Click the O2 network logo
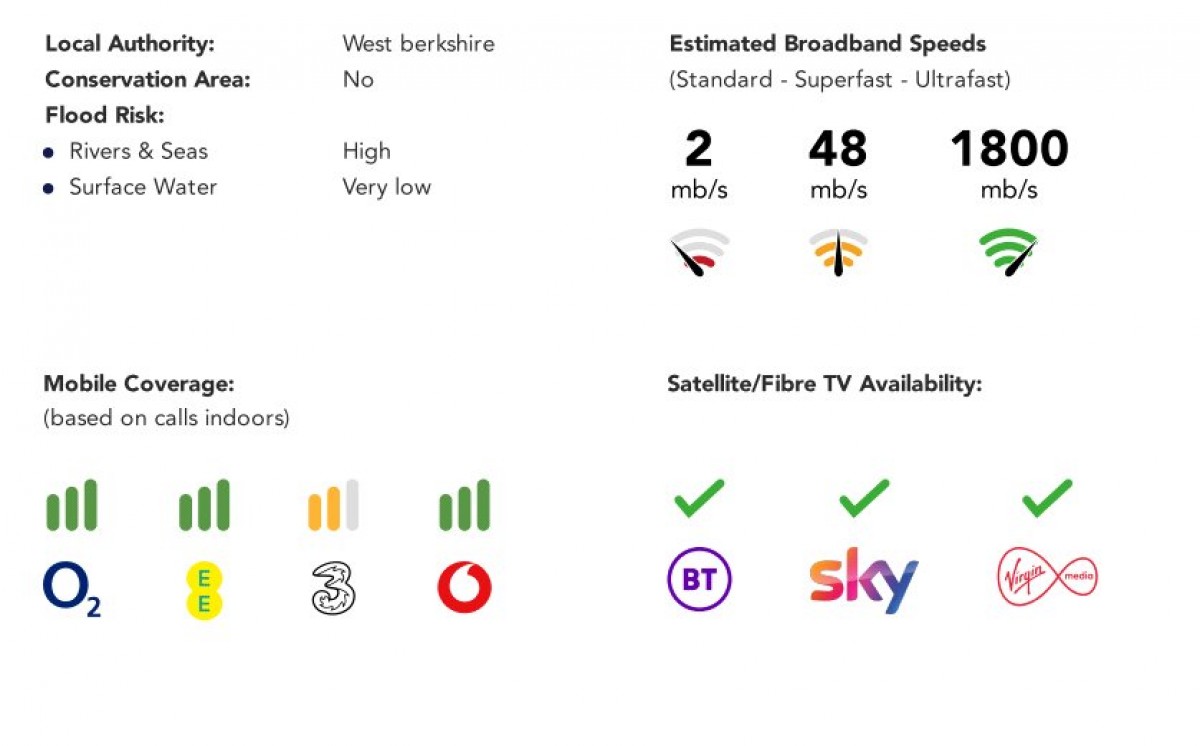This screenshot has width=1200, height=746. point(71,588)
